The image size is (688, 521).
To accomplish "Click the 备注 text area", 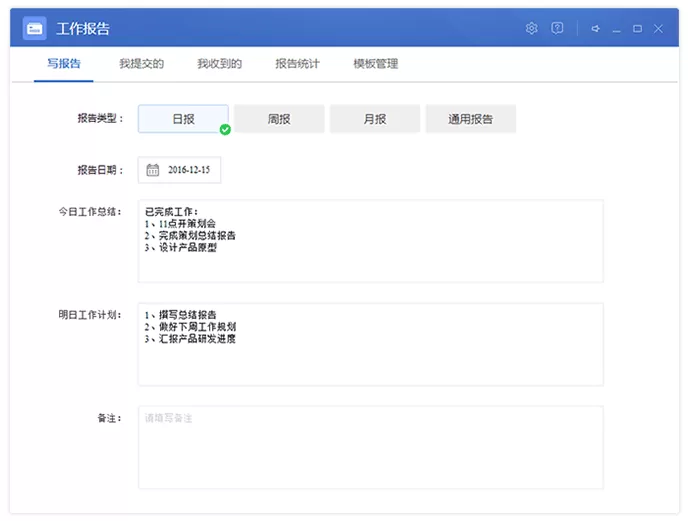I will [x=371, y=447].
